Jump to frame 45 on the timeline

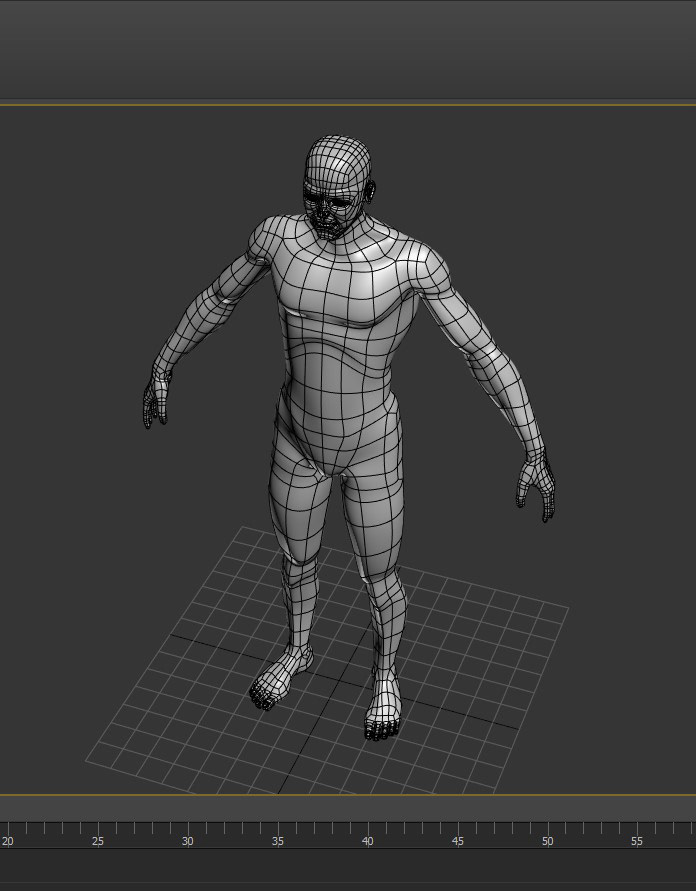(x=457, y=841)
